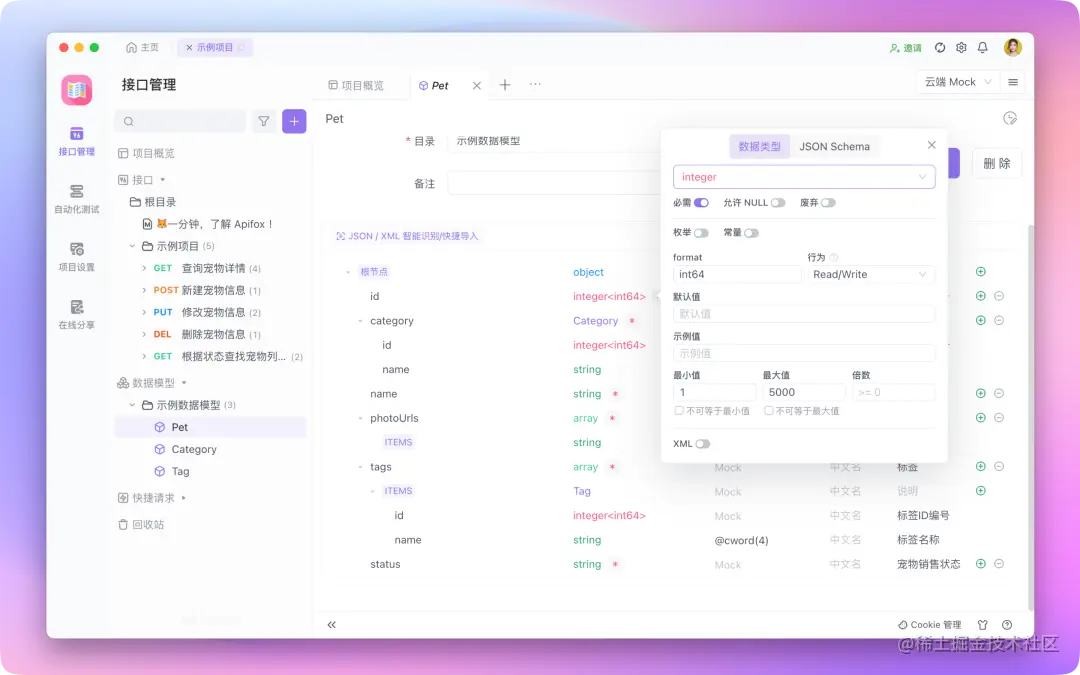
Task: Open the 项目概览 tab
Action: point(361,84)
